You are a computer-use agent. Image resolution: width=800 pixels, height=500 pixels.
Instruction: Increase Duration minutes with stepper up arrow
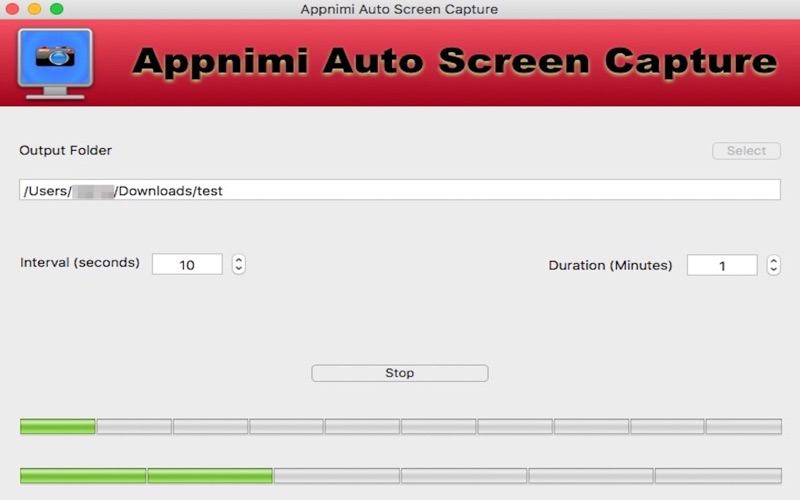click(x=773, y=261)
